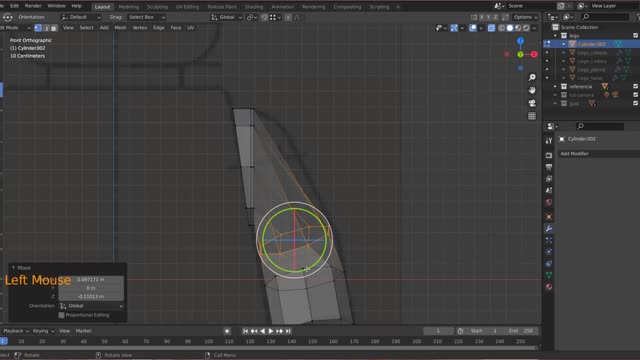Click outliner search field
The image size is (640, 360).
(x=605, y=17)
